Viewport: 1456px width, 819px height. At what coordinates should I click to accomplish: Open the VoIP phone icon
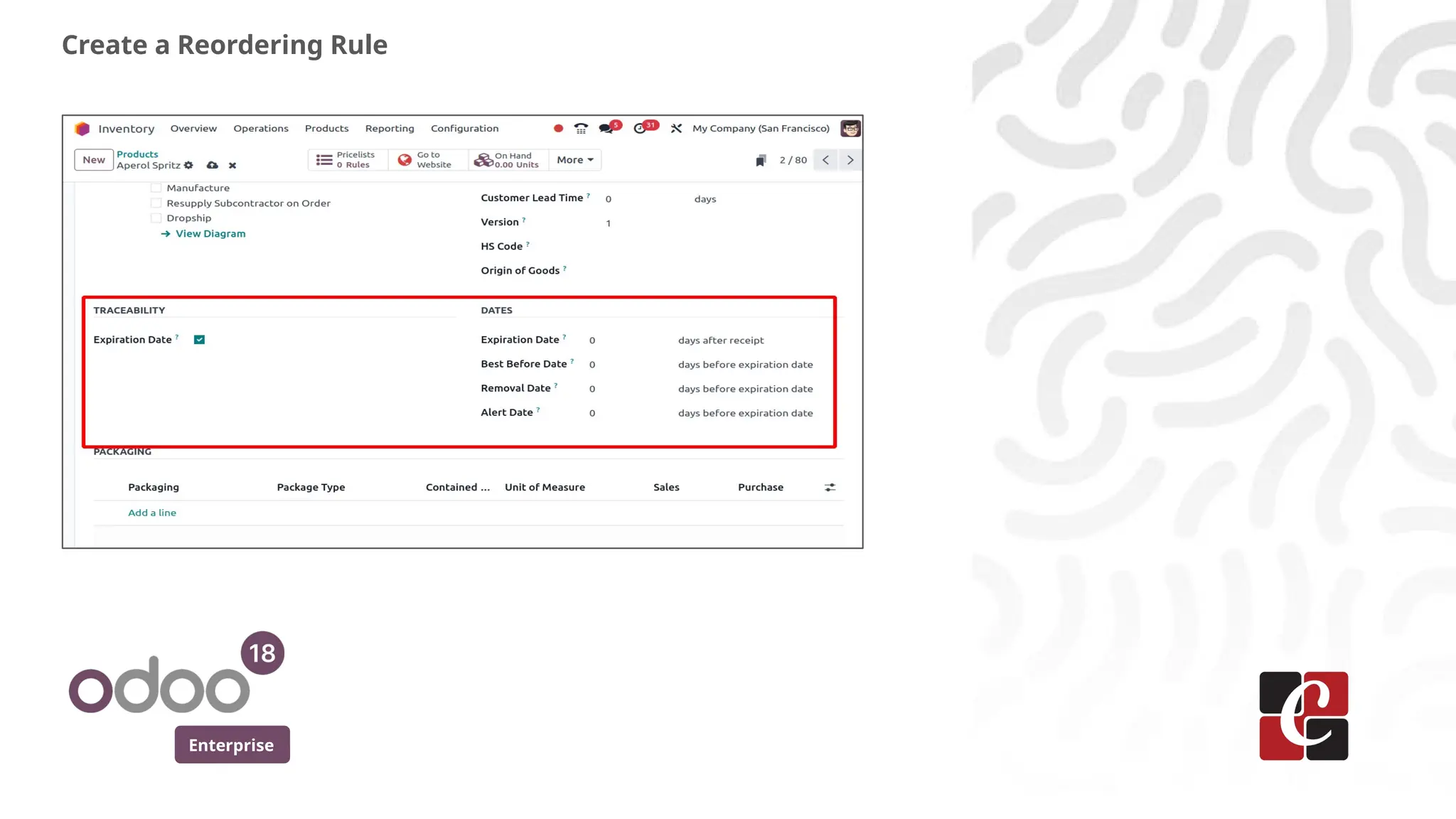coord(581,129)
